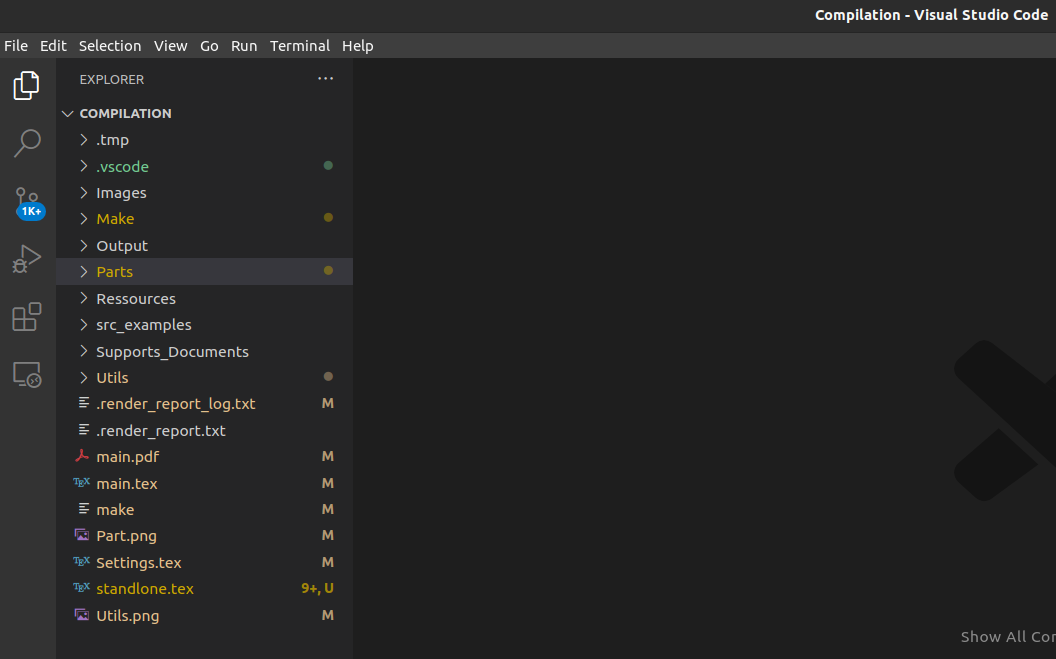Image resolution: width=1056 pixels, height=659 pixels.
Task: Click the grey dot on Utils row
Action: point(328,376)
